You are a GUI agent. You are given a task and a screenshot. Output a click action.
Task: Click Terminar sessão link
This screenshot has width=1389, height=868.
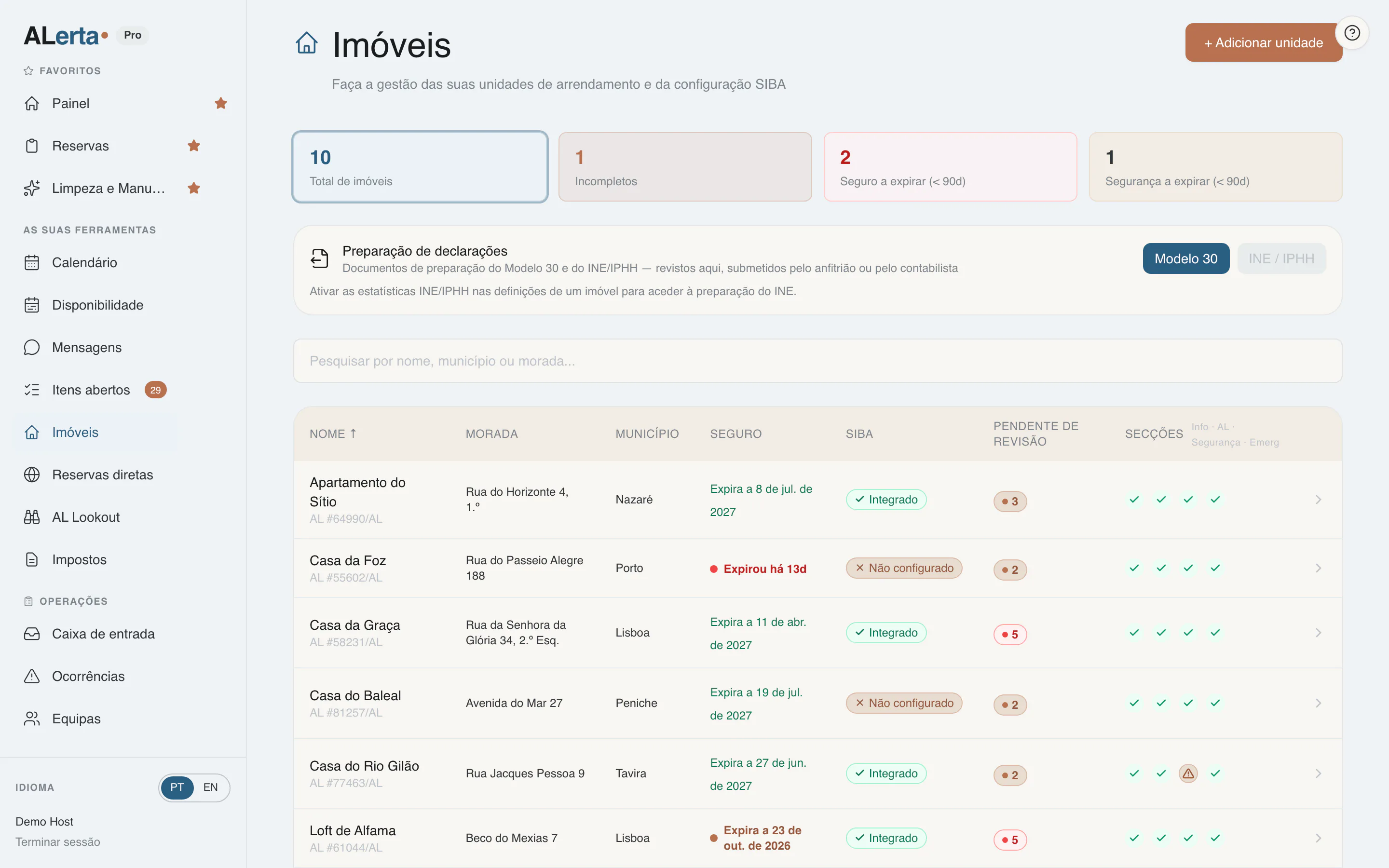pos(57,842)
